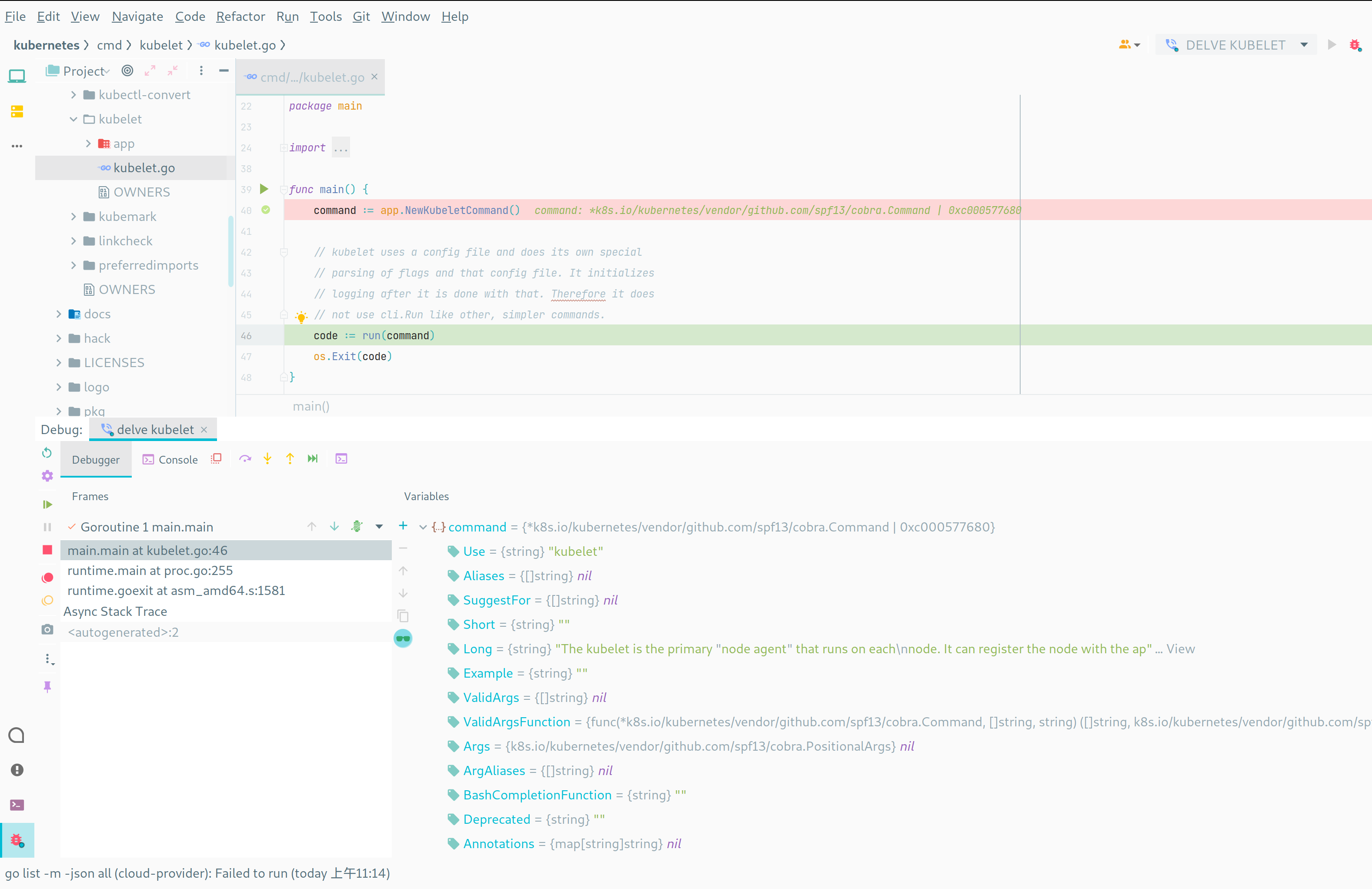Open Project panel options three-dot menu
The height and width of the screenshot is (889, 1372).
[201, 70]
